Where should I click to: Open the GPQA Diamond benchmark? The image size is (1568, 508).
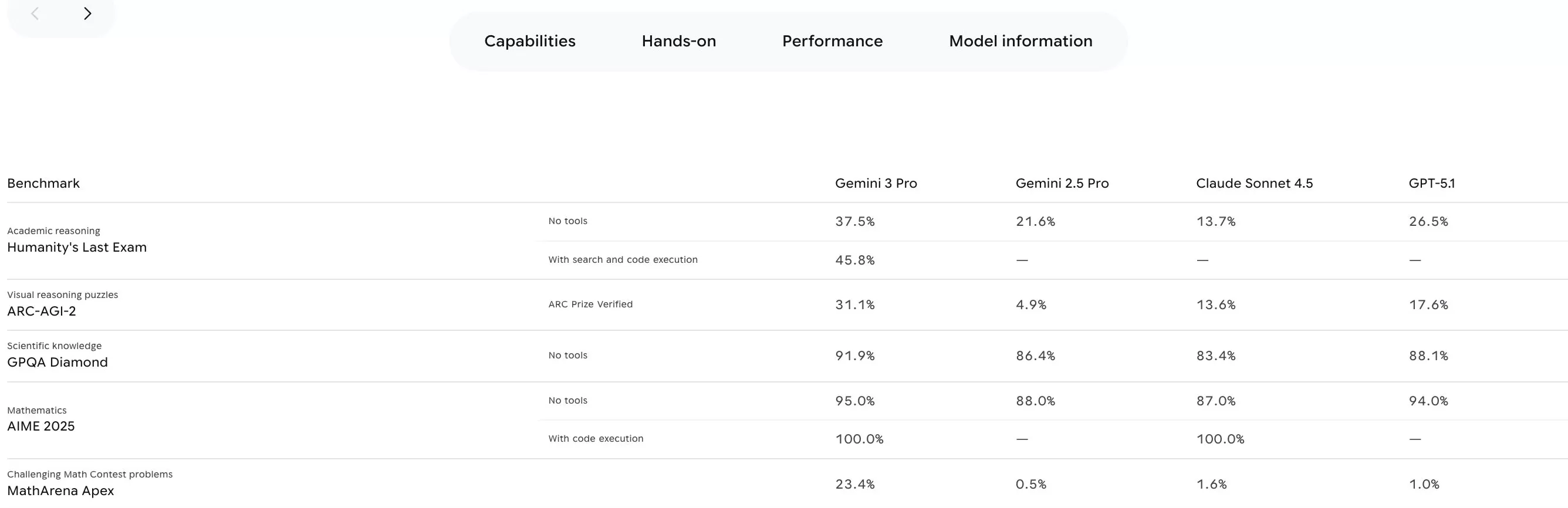(x=58, y=362)
